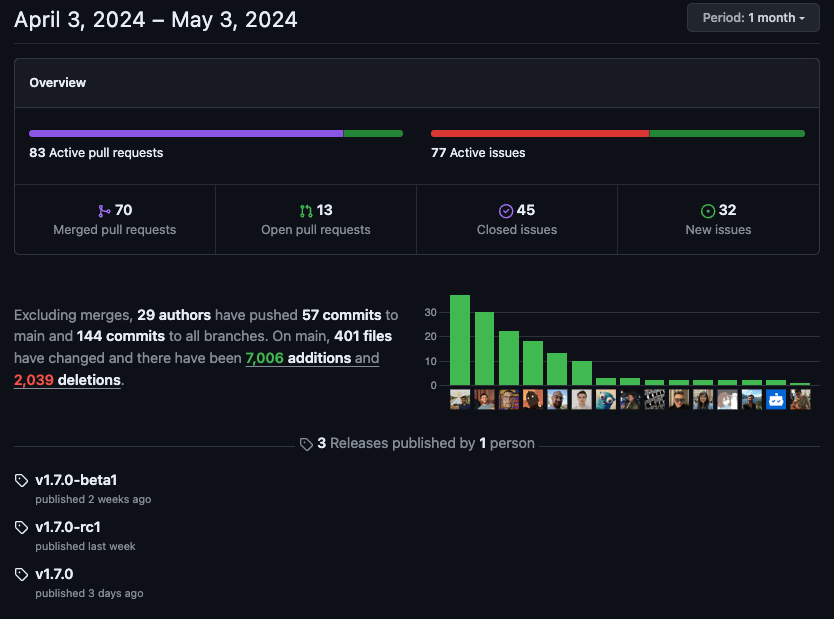Open the anime-style drawn avatar
Screen dimensions: 834x619
tap(728, 399)
